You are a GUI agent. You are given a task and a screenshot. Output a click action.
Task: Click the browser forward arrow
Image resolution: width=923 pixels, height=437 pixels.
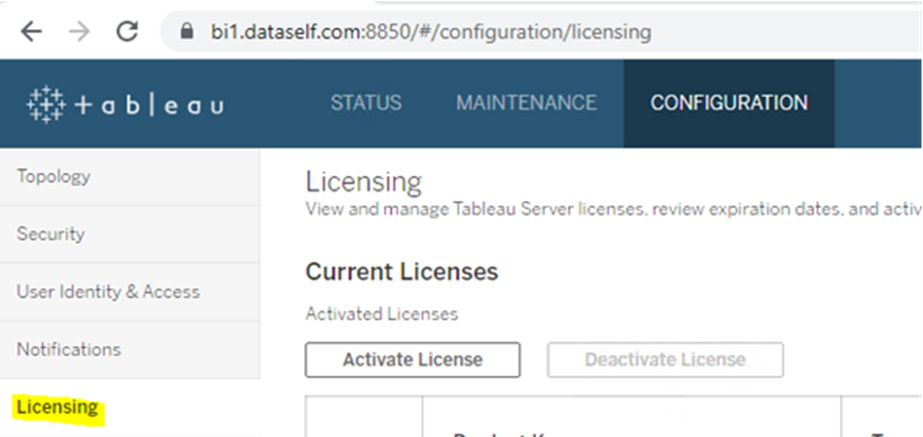(81, 31)
